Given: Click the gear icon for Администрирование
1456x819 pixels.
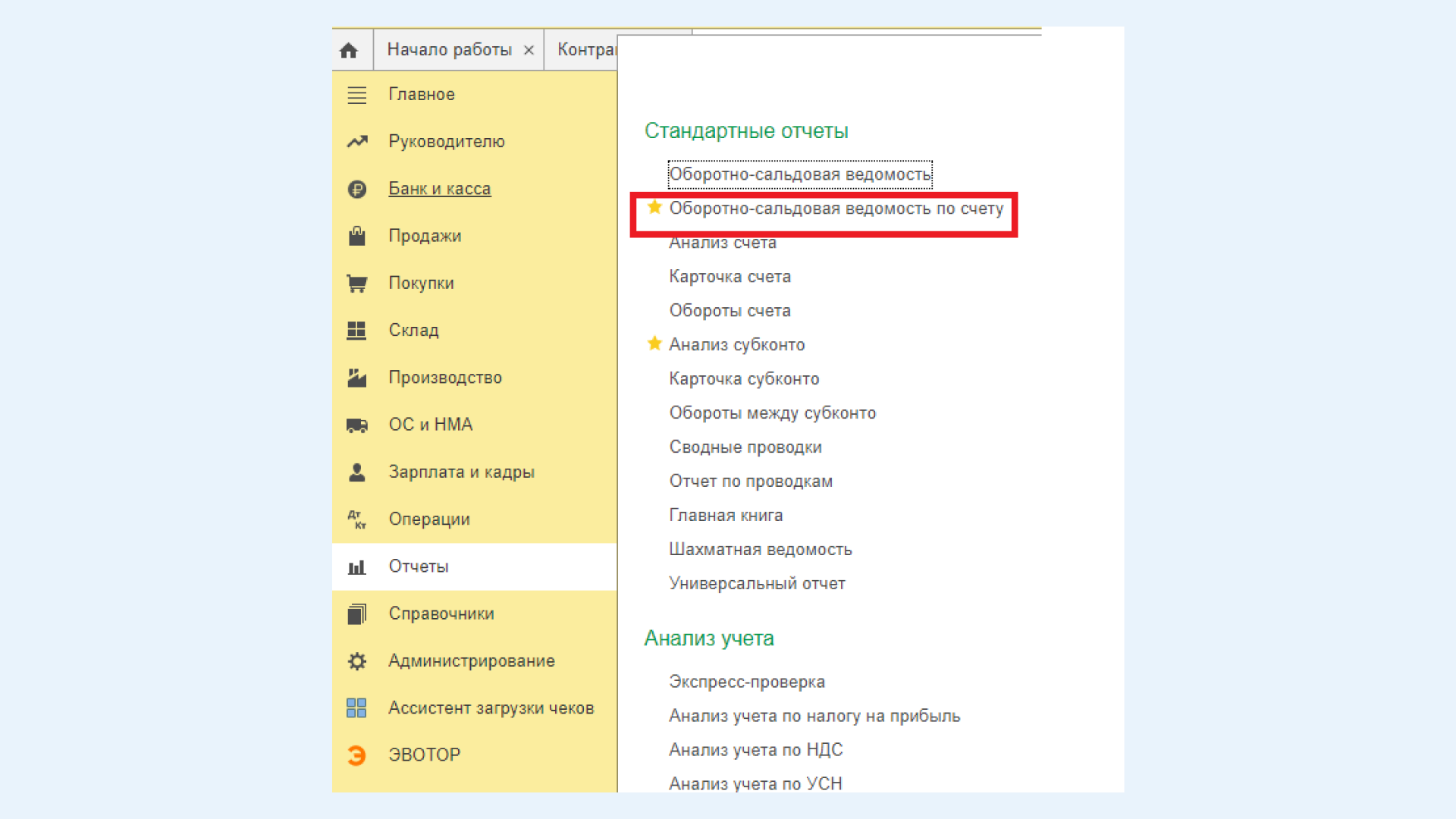Looking at the screenshot, I should (x=357, y=661).
